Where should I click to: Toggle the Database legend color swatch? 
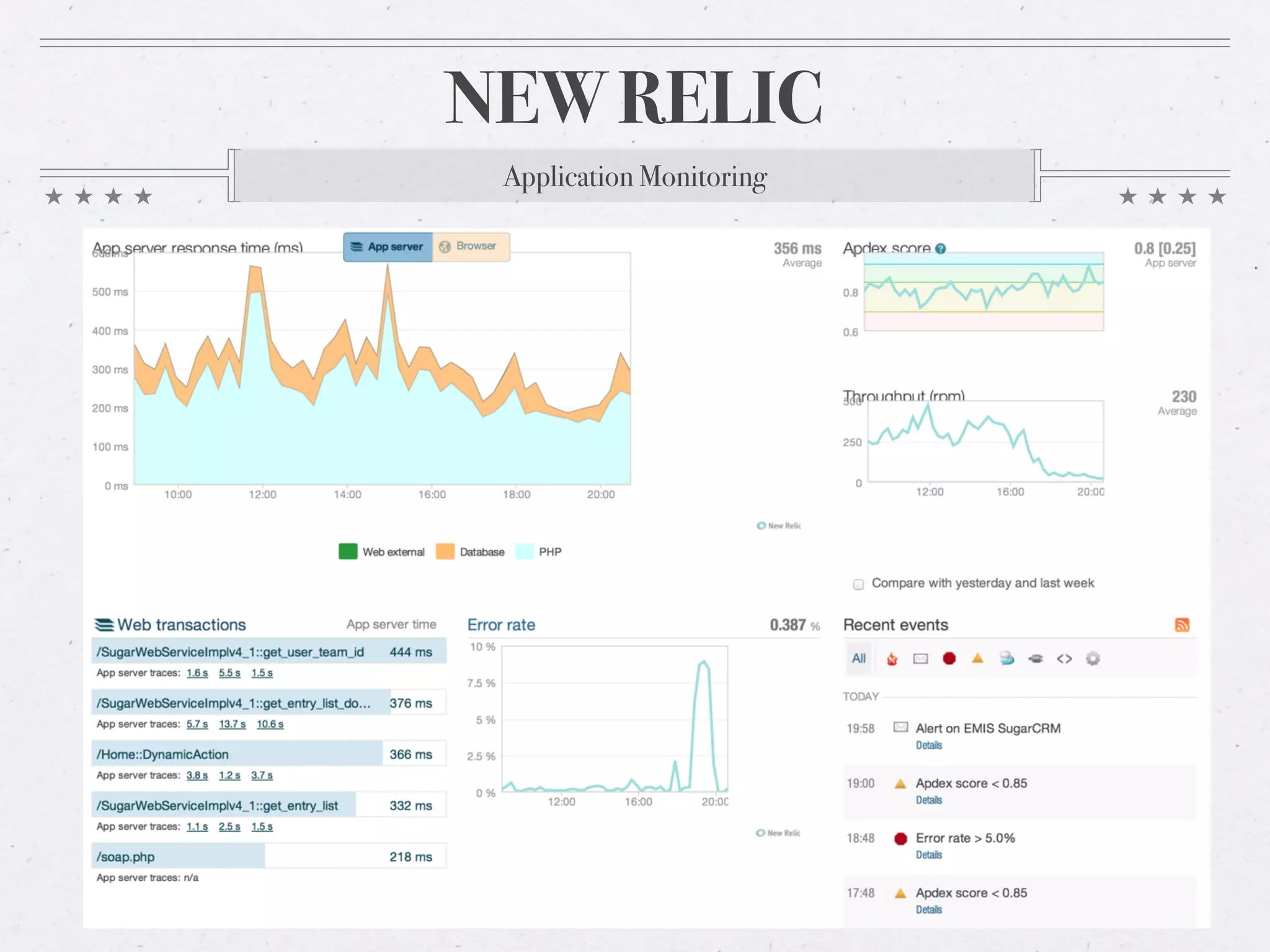click(445, 552)
